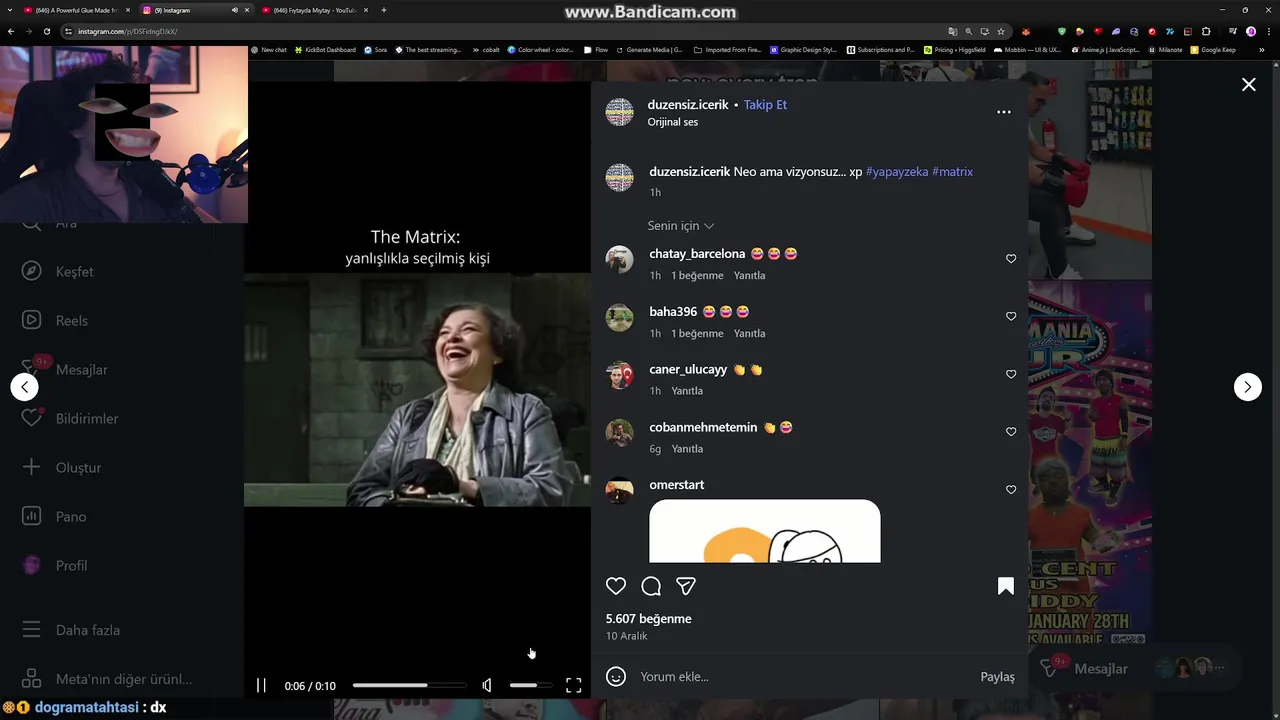Open the 'Sora' bookmark
The height and width of the screenshot is (720, 1280).
click(376, 49)
